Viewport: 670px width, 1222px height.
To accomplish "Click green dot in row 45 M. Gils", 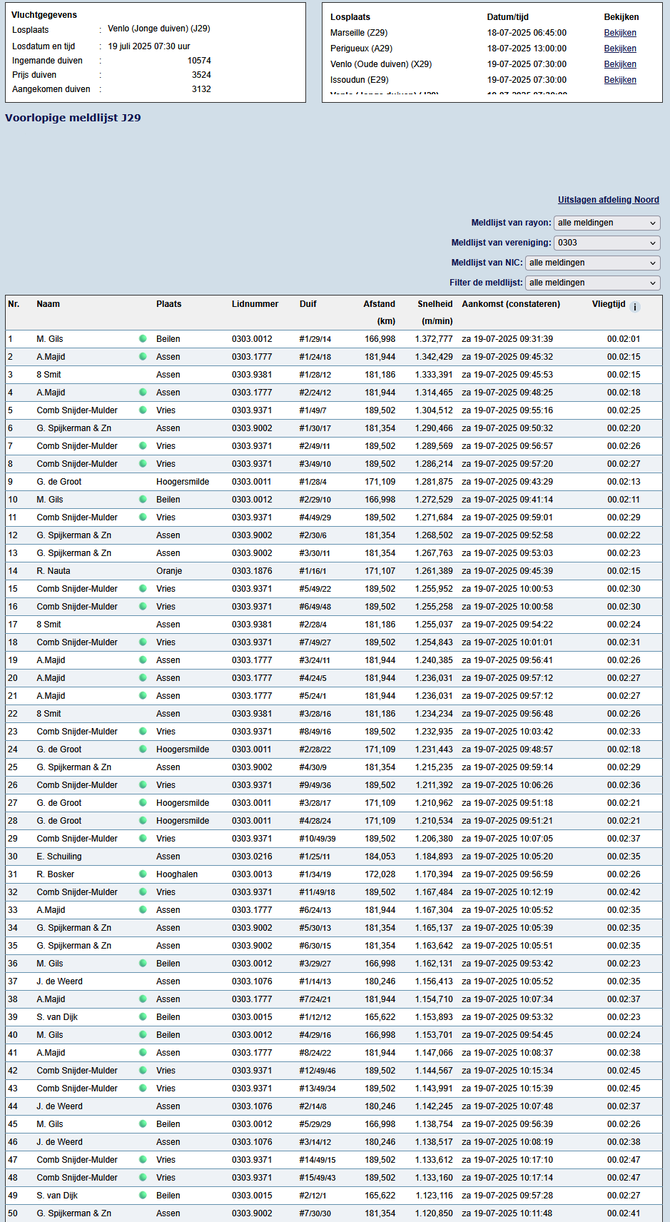I will (143, 1124).
